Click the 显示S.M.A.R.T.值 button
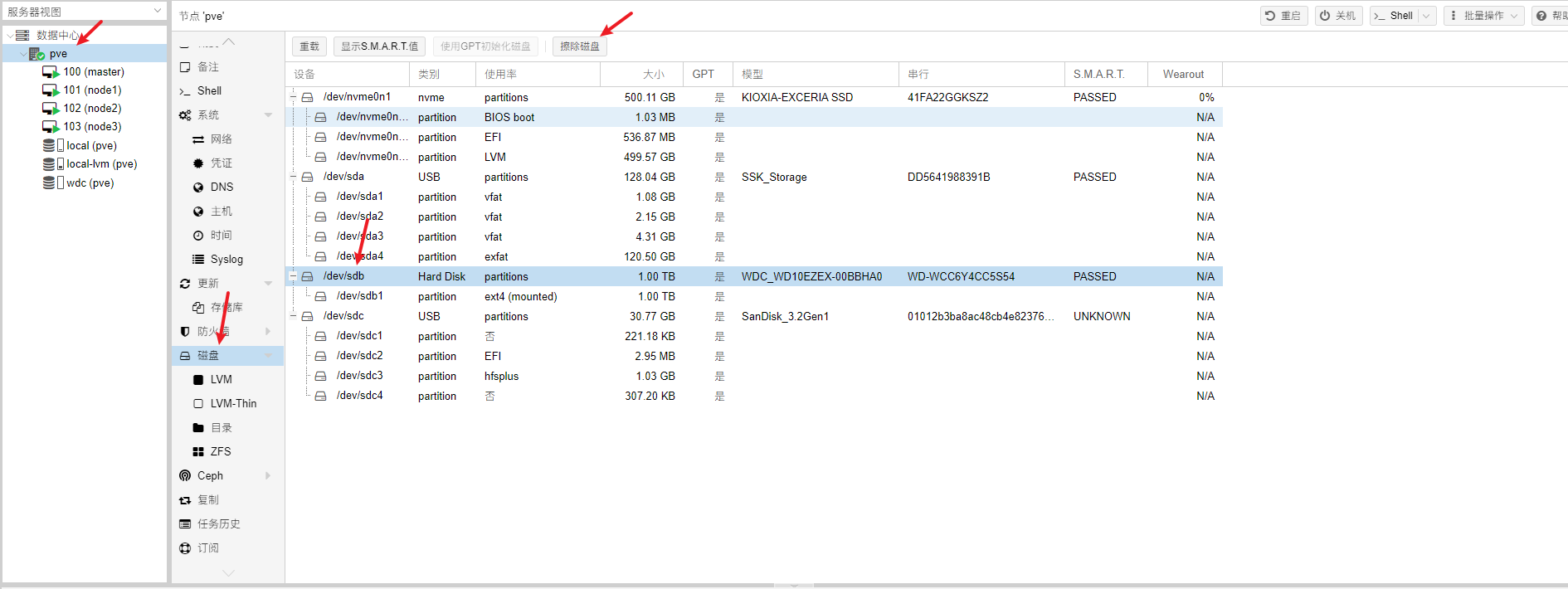Screen dimensions: 1568x589 [x=379, y=46]
